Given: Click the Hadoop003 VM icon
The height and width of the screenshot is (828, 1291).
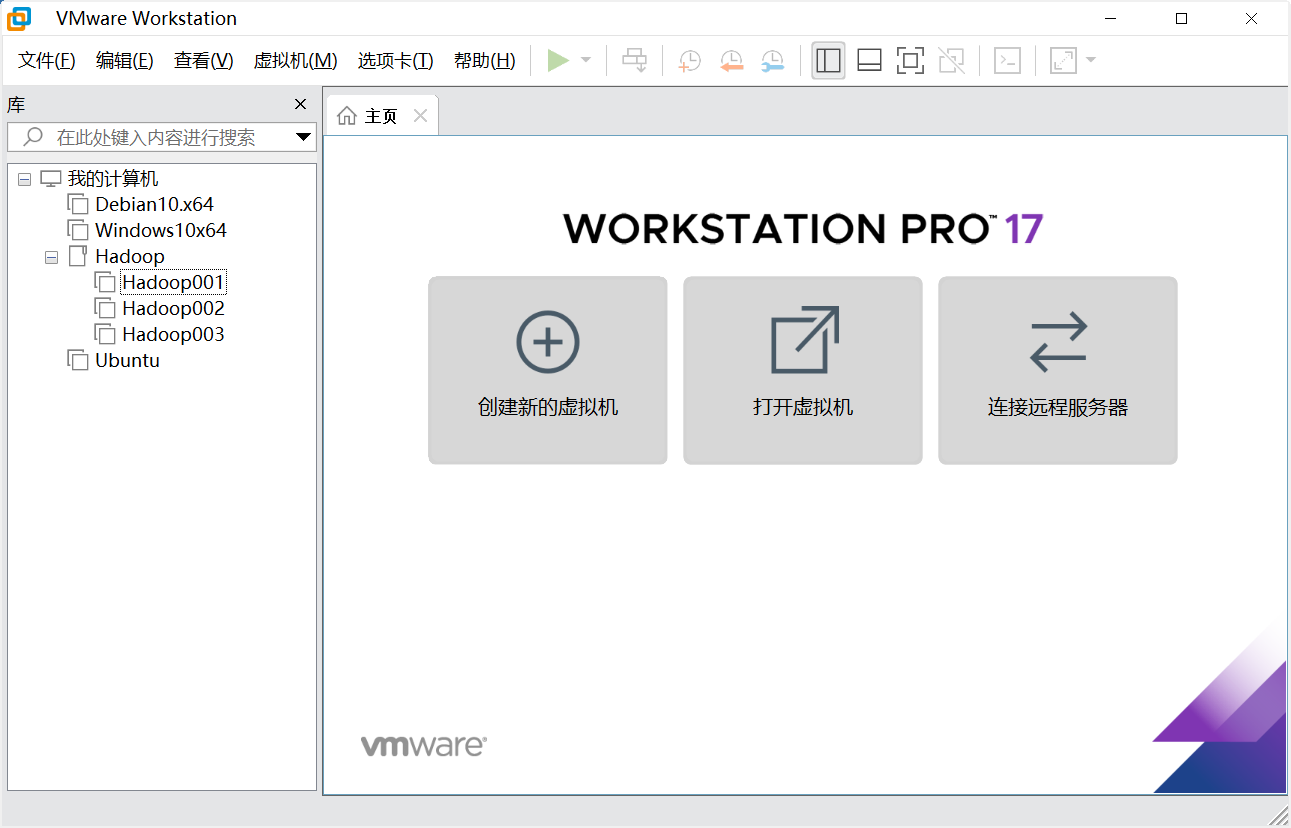Looking at the screenshot, I should [x=105, y=334].
